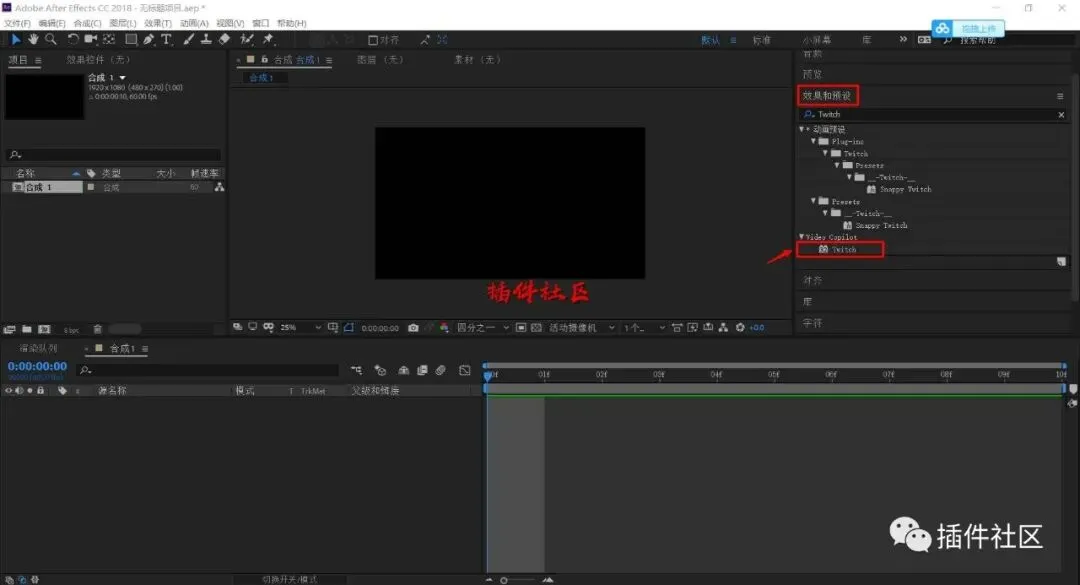1080x585 pixels.
Task: Open the 编辑(E) menu
Action: 52,23
